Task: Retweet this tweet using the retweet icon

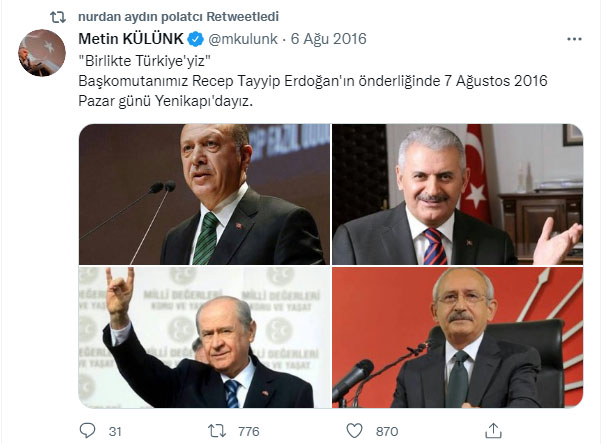Action: (x=217, y=431)
